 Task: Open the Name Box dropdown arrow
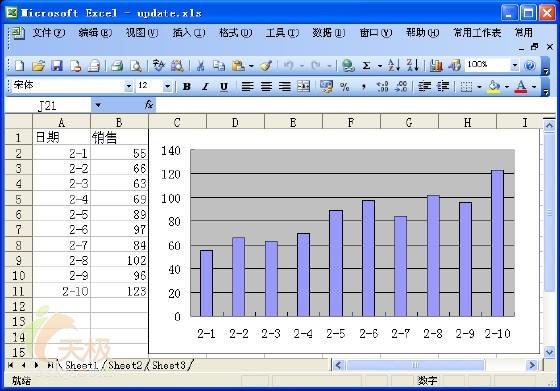(98, 105)
